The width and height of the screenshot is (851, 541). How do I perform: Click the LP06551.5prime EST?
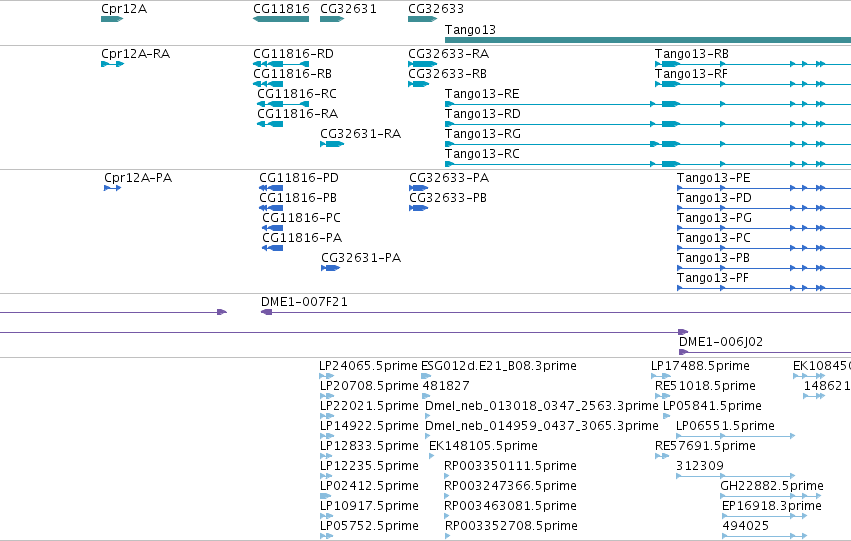[736, 436]
